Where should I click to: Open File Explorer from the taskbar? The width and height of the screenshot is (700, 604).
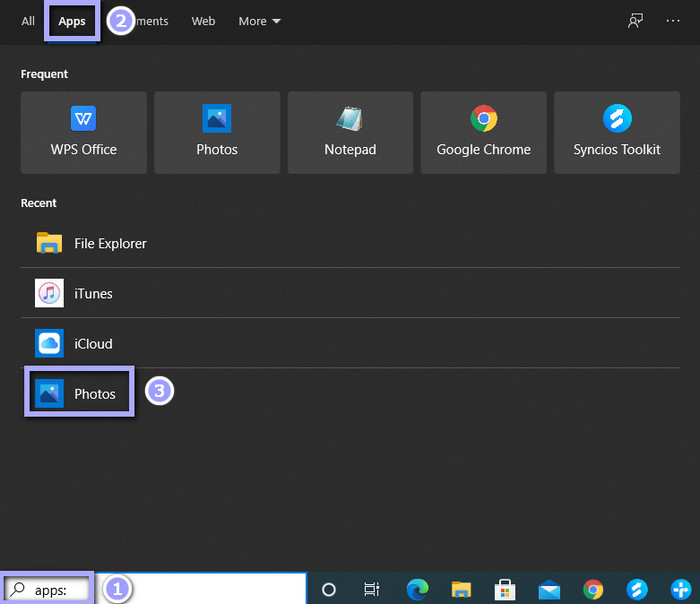coord(461,590)
